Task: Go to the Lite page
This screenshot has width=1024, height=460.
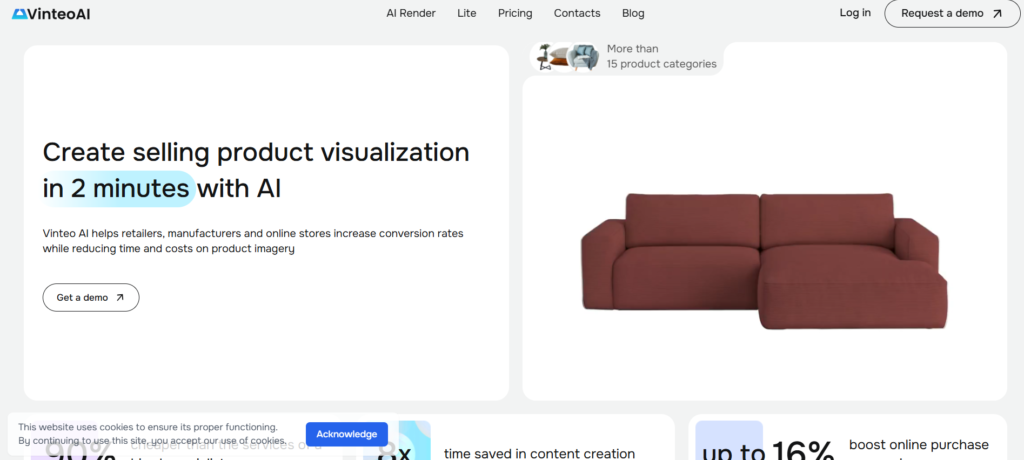Action: 467,14
